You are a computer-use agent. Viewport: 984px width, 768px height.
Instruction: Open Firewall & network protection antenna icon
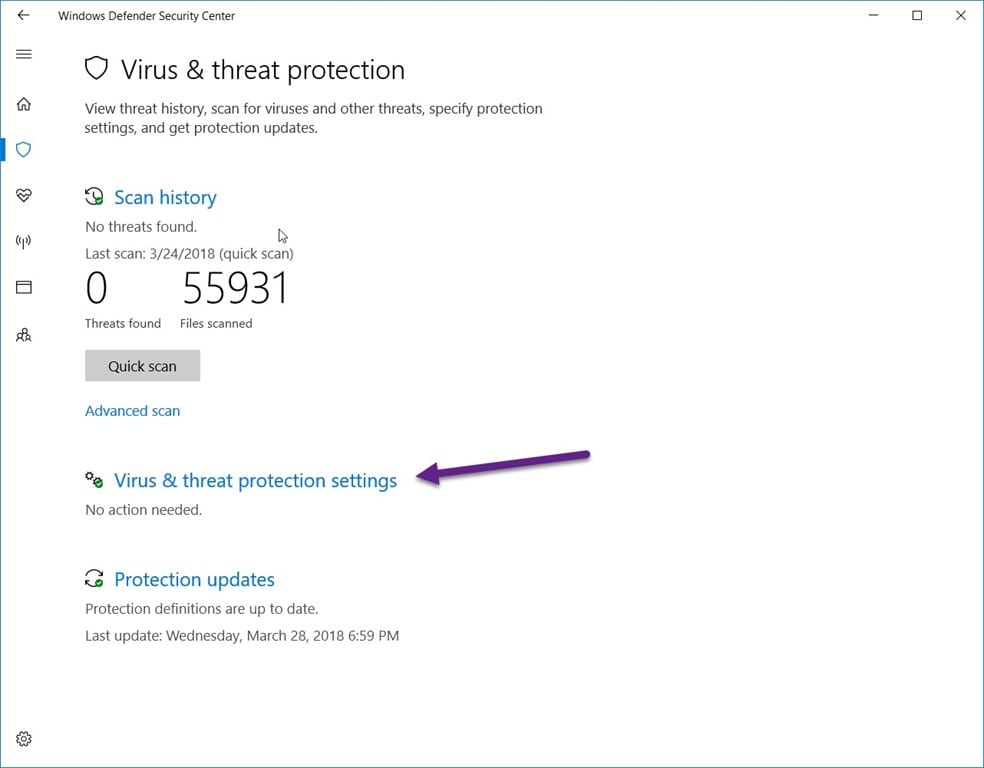coord(24,241)
